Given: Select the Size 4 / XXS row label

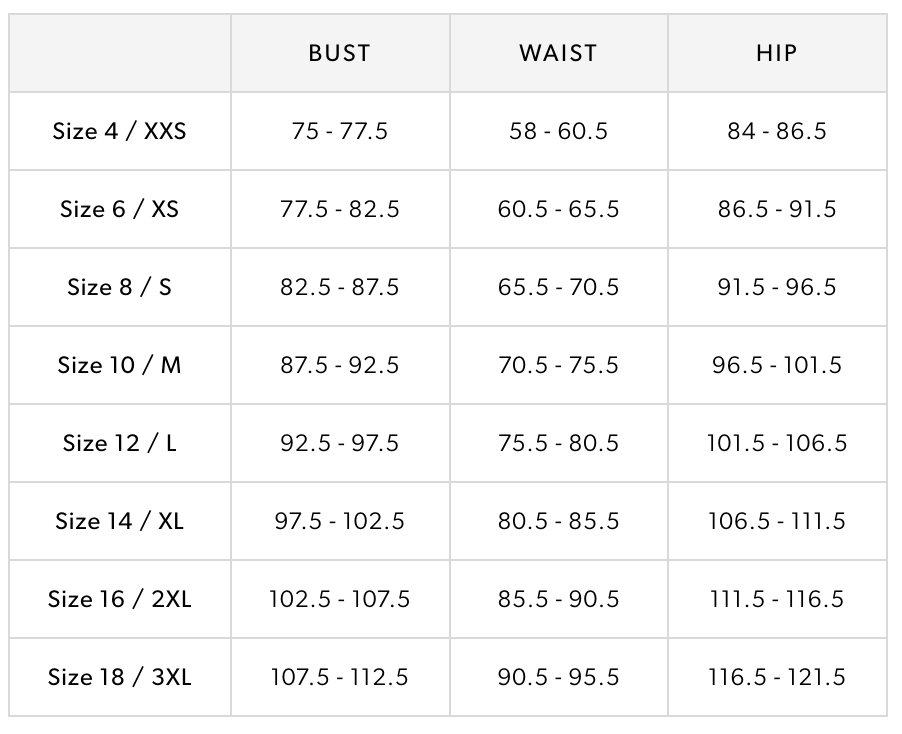Looking at the screenshot, I should coord(120,131).
